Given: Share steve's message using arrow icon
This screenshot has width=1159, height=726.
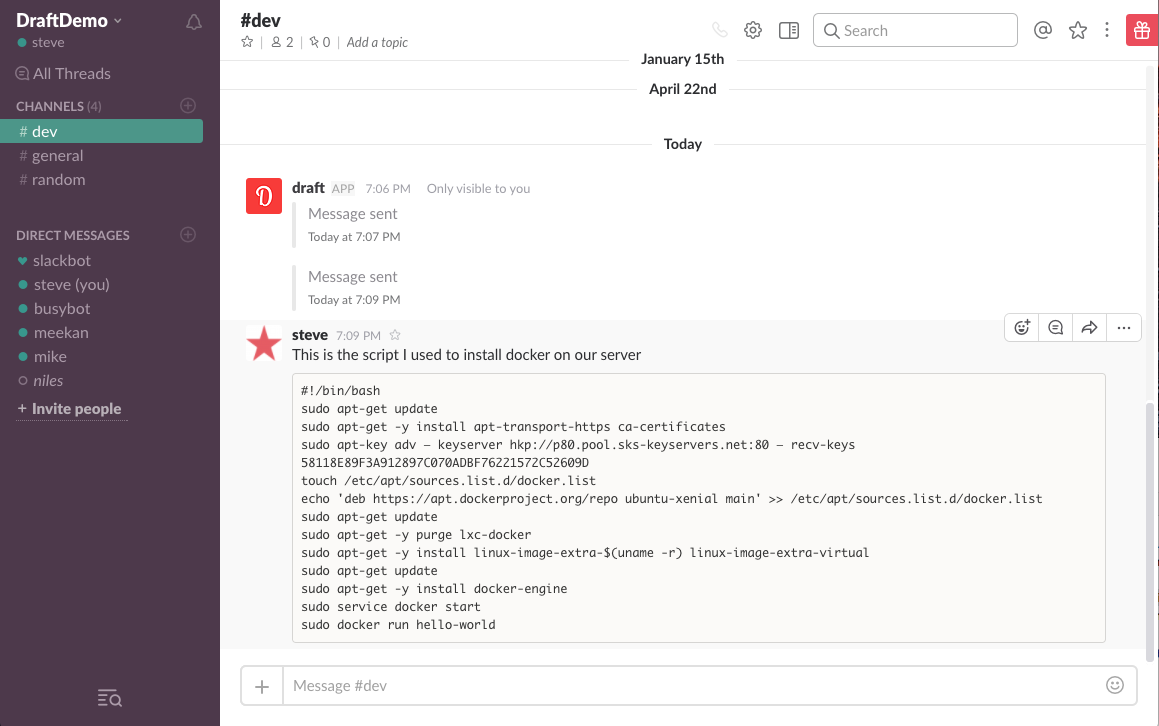Looking at the screenshot, I should click(1090, 327).
